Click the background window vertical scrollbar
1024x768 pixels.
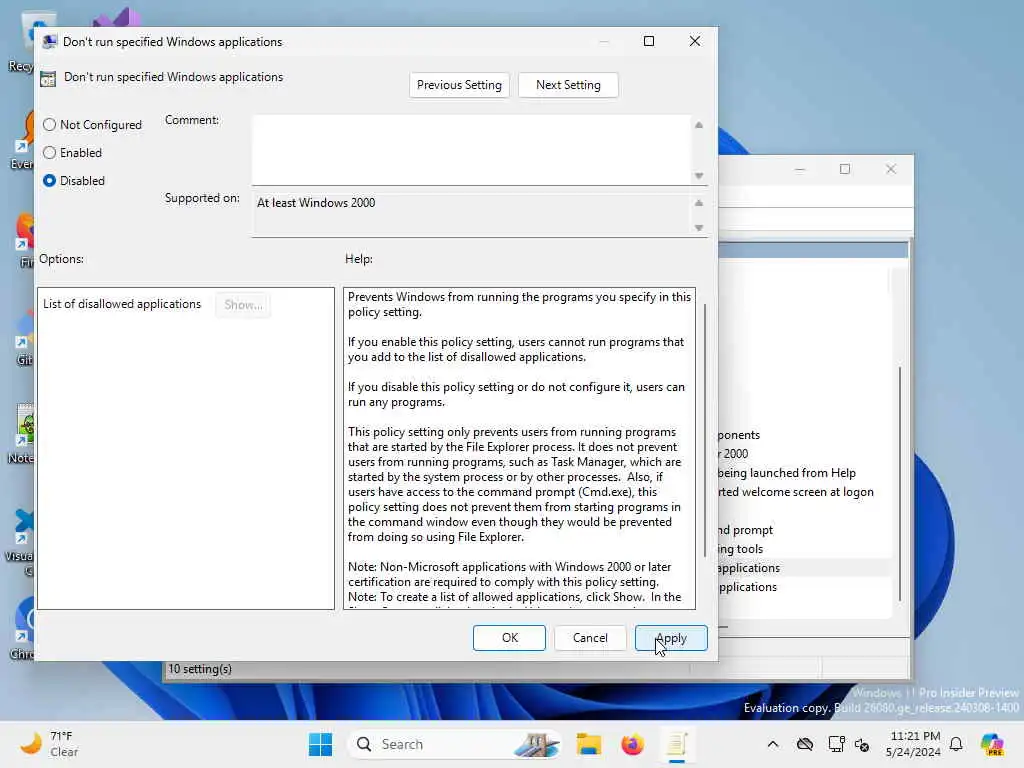(x=900, y=483)
